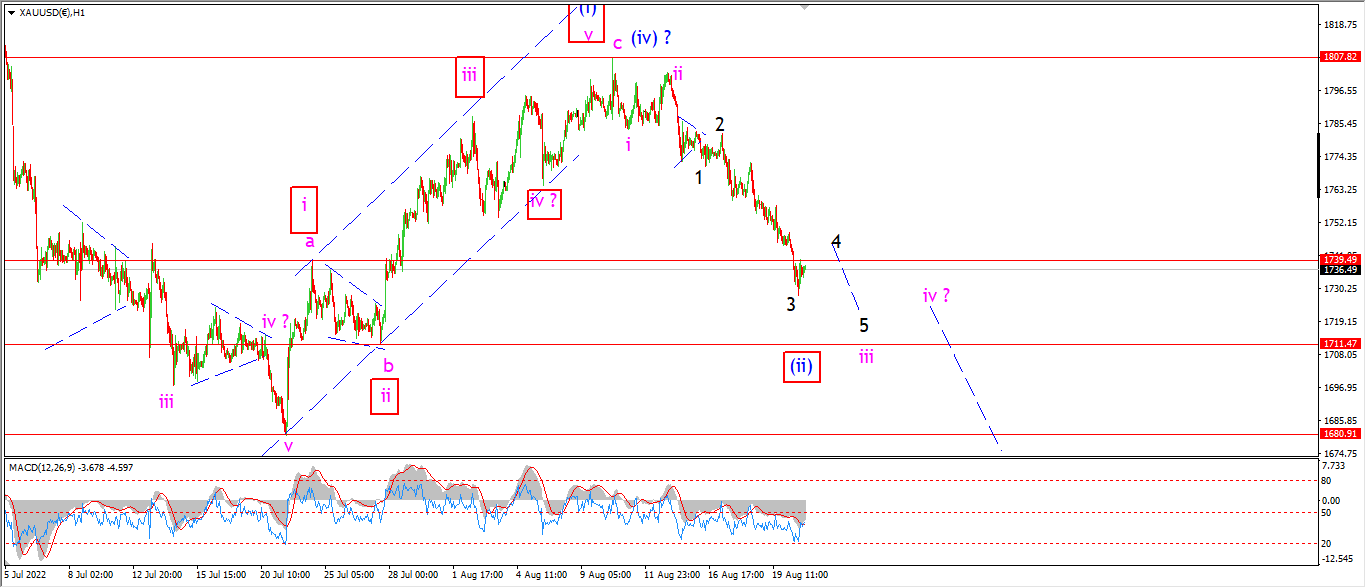The width and height of the screenshot is (1366, 588).
Task: Select the red boxed 'ii' label below 'b'
Action: (386, 394)
